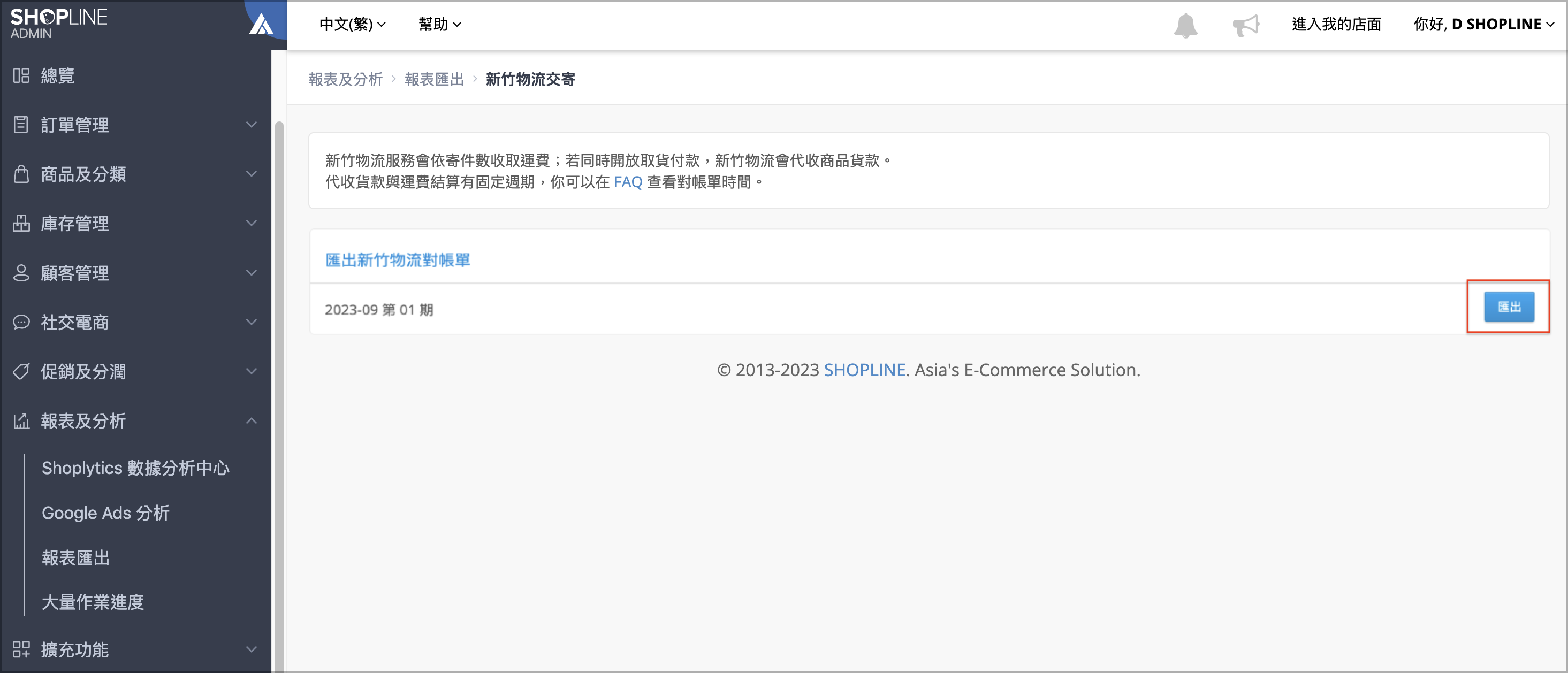Click the 2023-09 第 01 期 row
The width and height of the screenshot is (1568, 673).
[x=929, y=309]
